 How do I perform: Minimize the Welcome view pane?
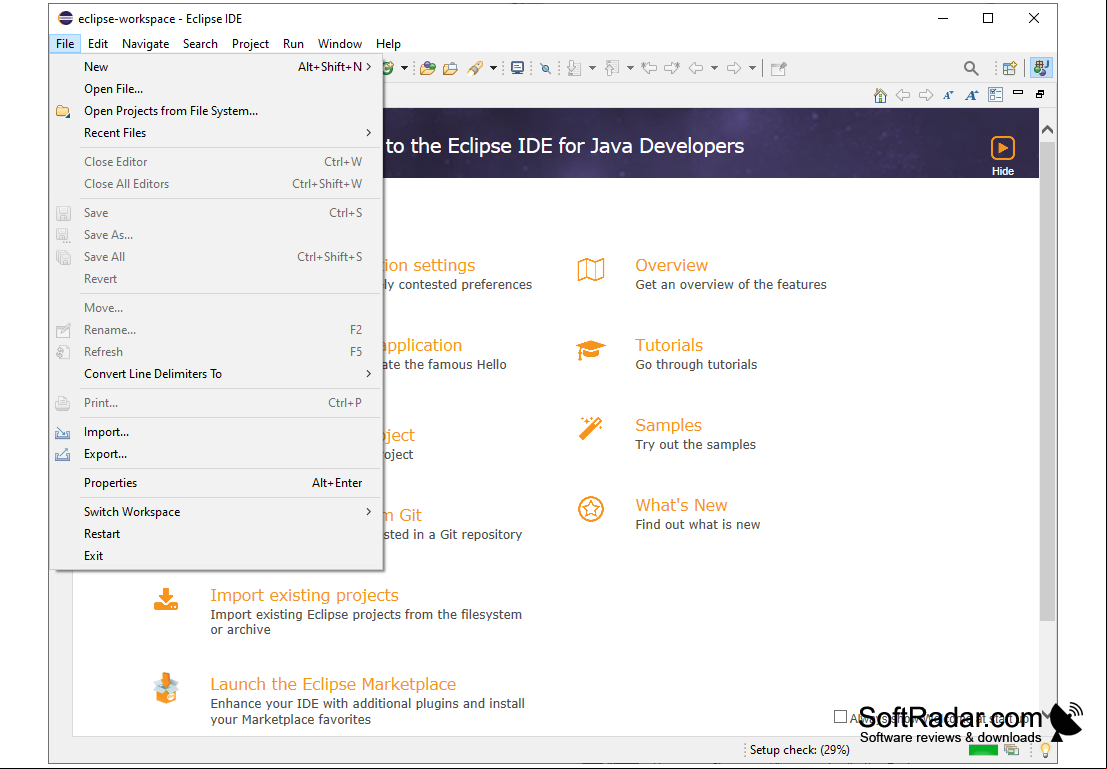1018,93
